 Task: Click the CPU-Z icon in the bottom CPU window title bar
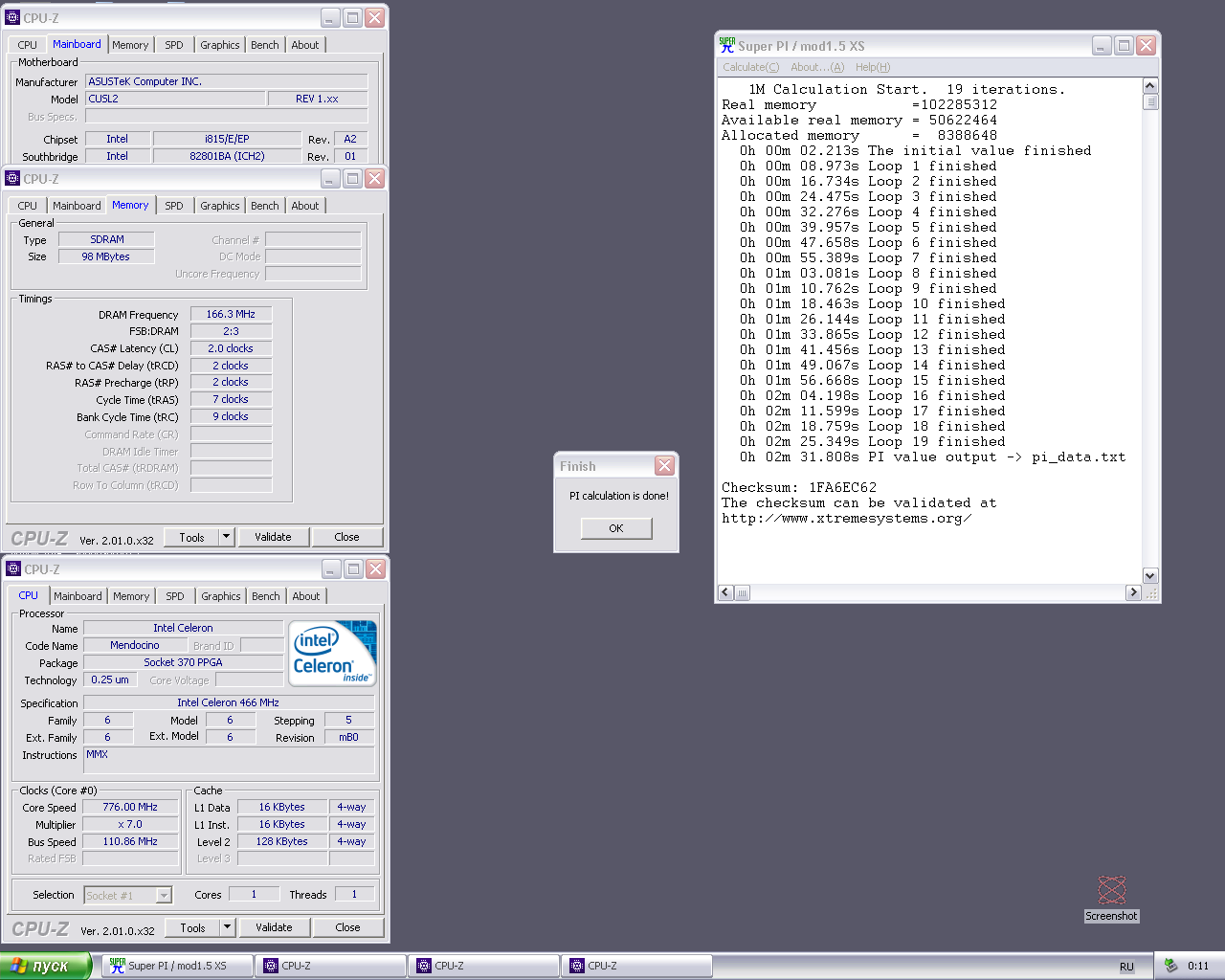click(13, 568)
